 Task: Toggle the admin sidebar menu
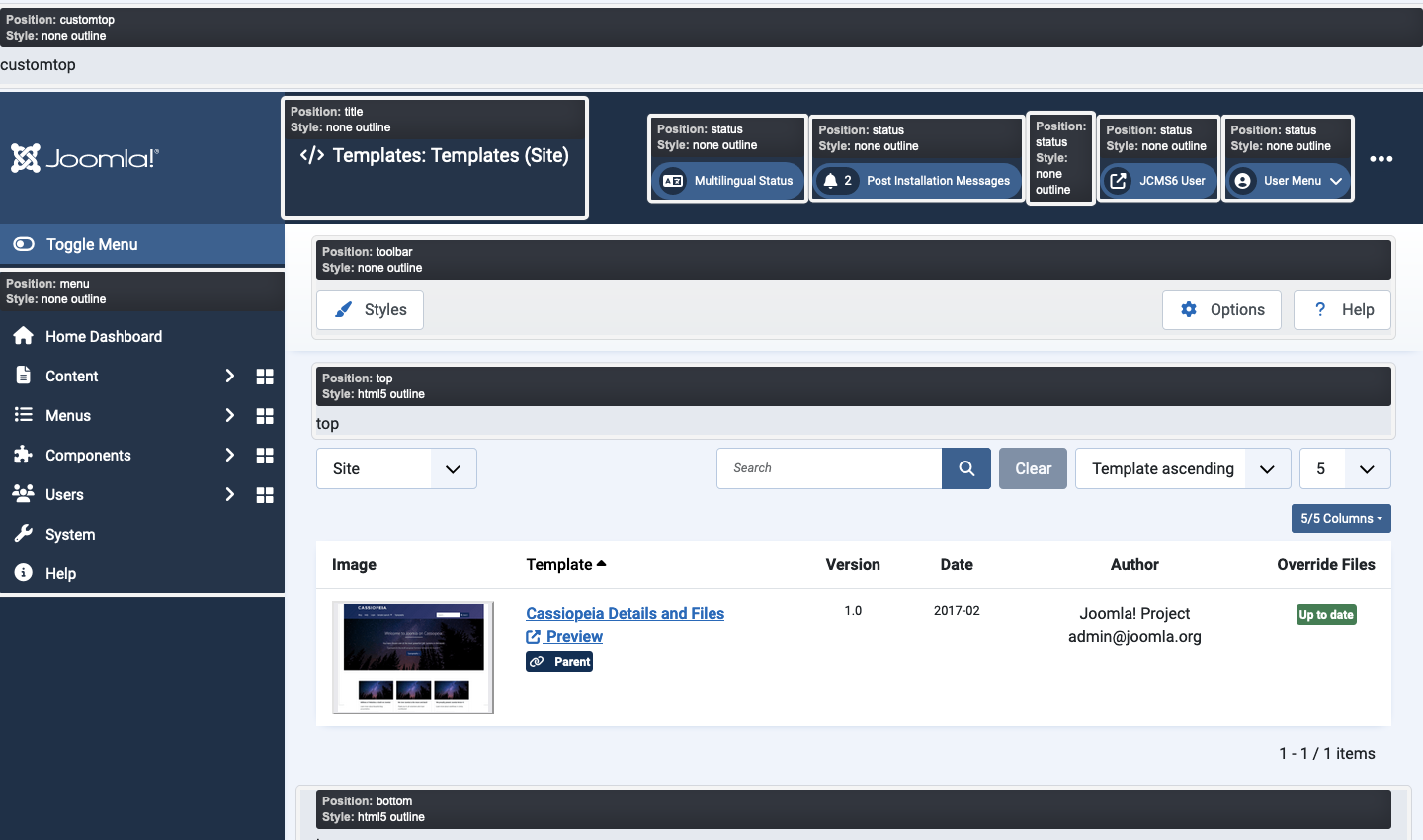click(x=89, y=244)
